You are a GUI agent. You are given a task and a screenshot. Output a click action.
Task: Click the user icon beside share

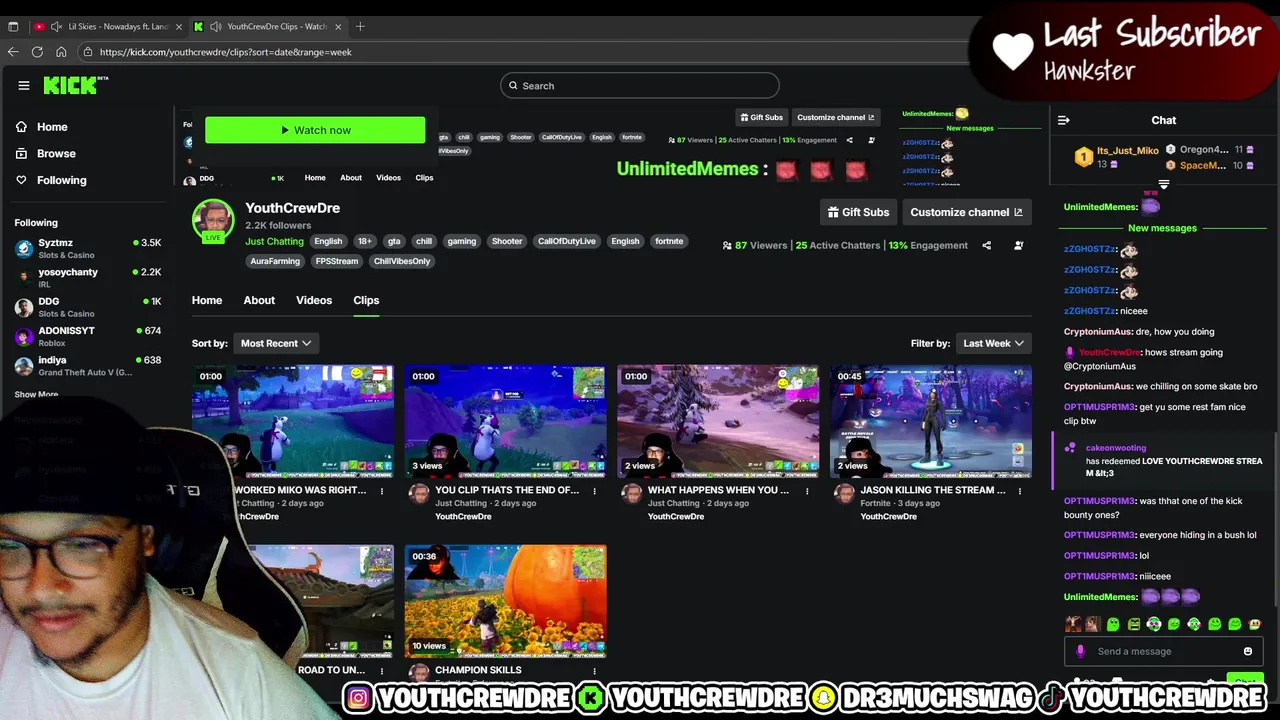point(1018,245)
